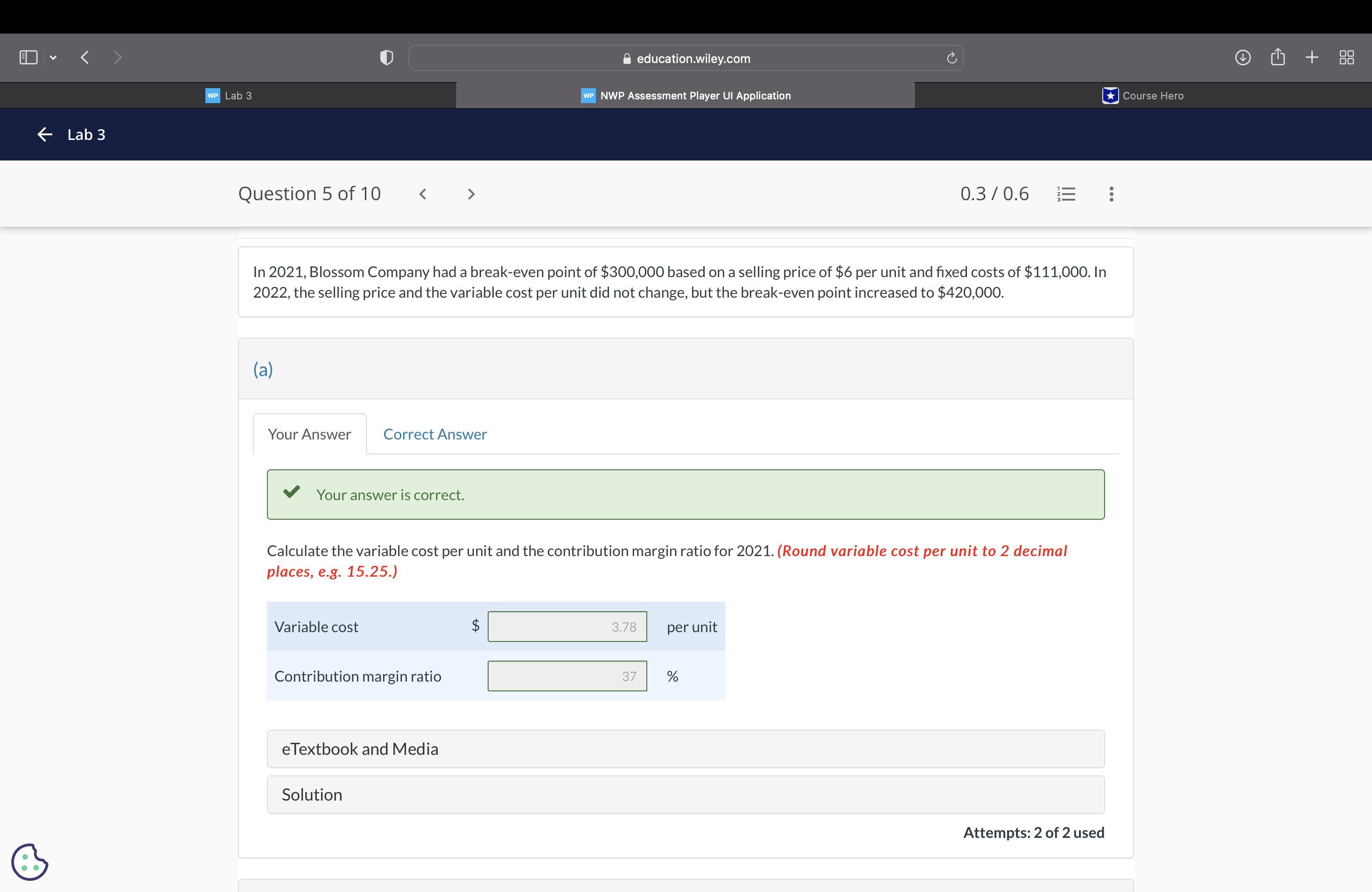Image resolution: width=1372 pixels, height=892 pixels.
Task: Open the question list icon
Action: click(x=1066, y=194)
